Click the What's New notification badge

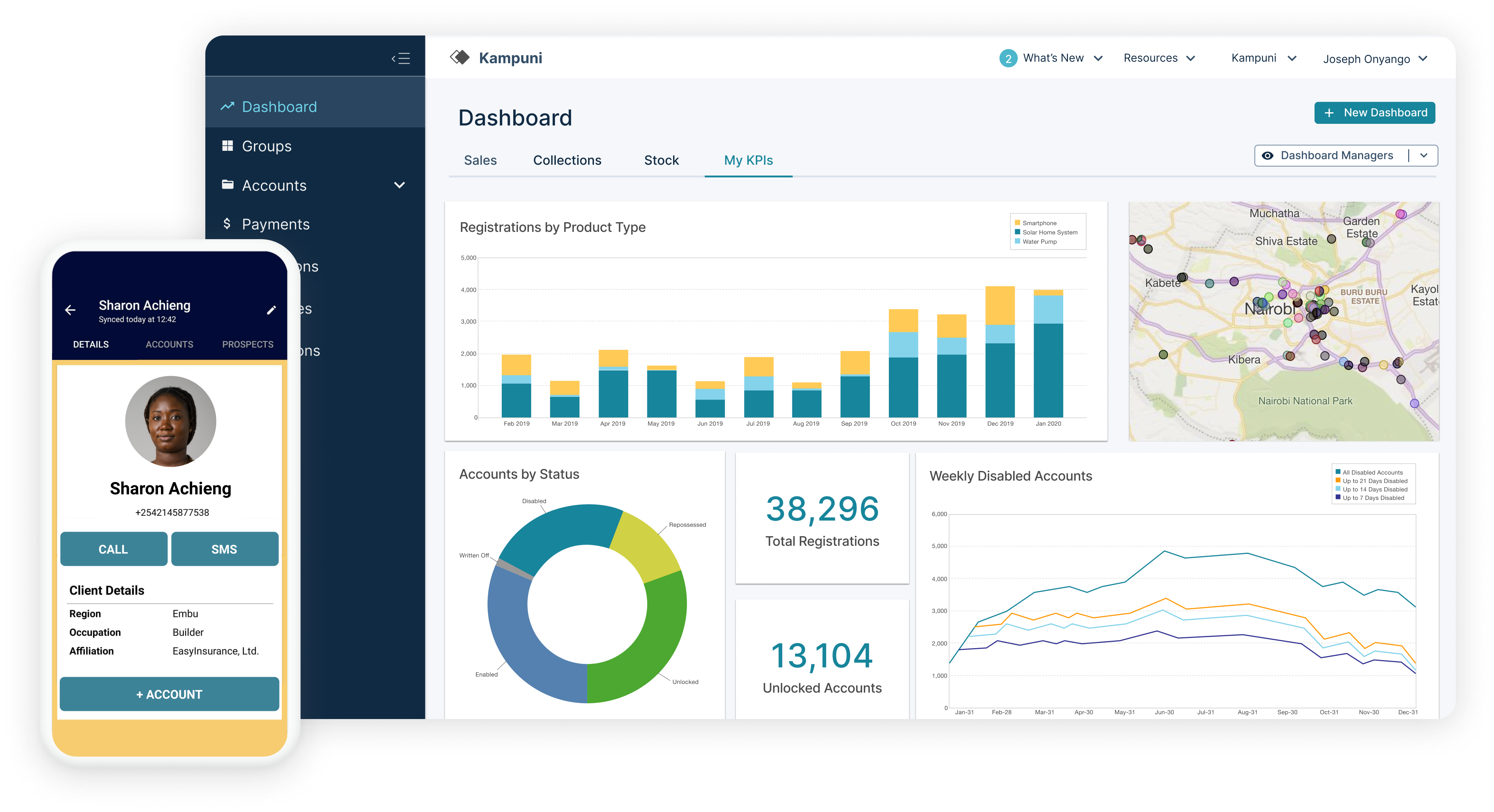[x=1008, y=59]
